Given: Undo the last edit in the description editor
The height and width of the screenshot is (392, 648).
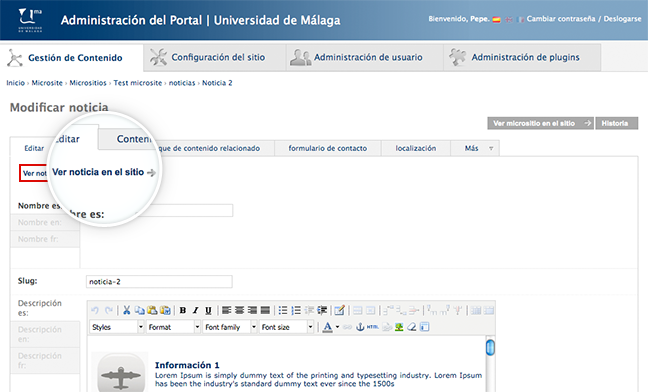Looking at the screenshot, I should (x=95, y=310).
